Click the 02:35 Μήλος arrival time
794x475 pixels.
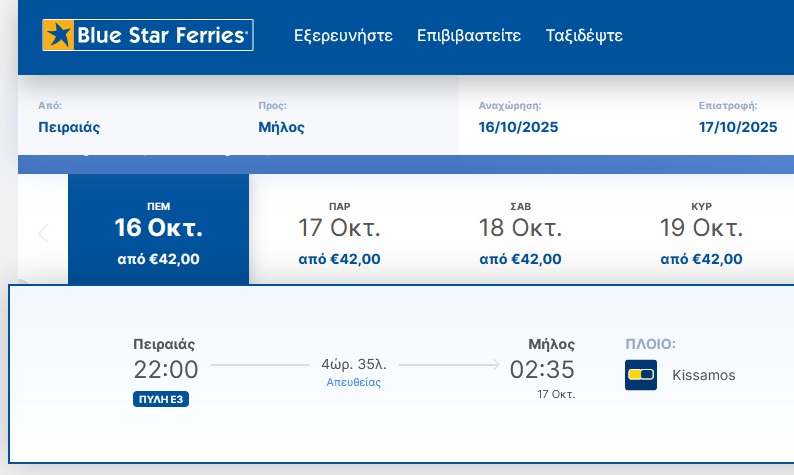click(x=542, y=369)
